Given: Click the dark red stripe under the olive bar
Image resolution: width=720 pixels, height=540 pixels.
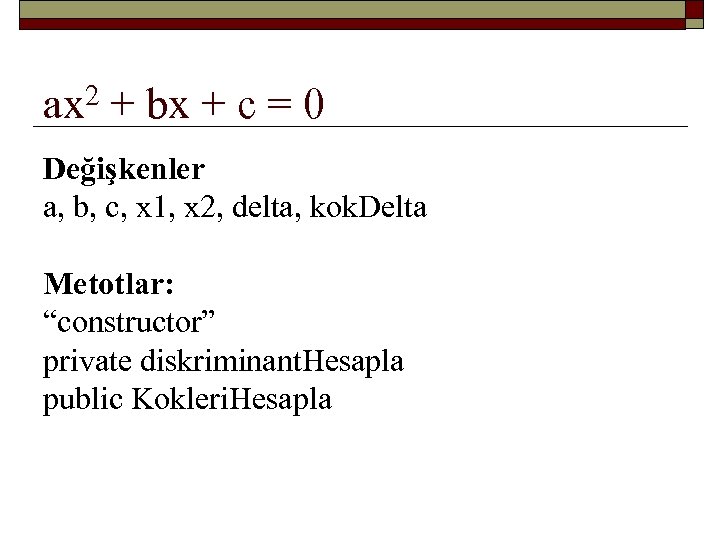Looking at the screenshot, I should tap(351, 25).
